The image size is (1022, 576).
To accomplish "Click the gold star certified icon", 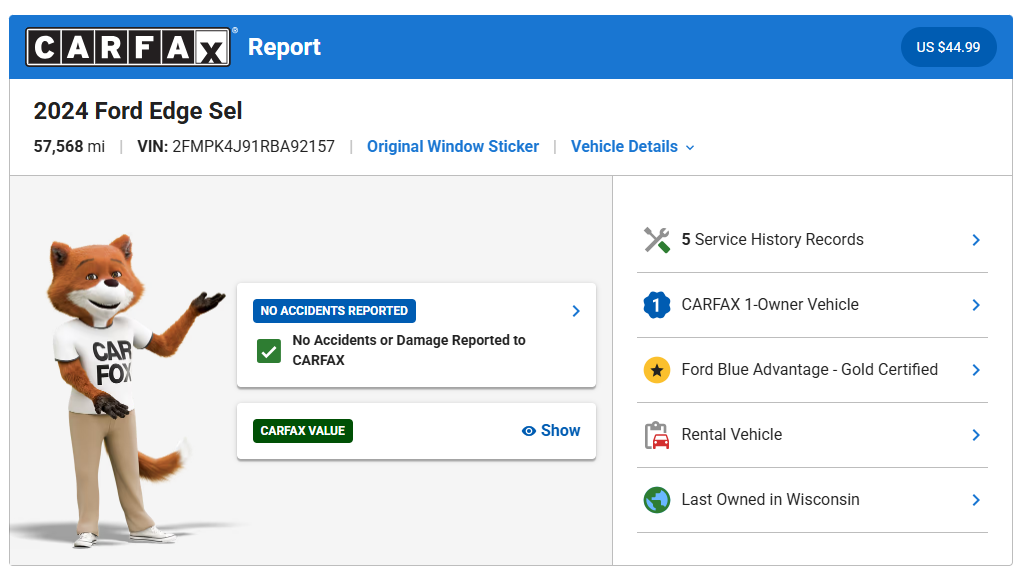I will (657, 370).
